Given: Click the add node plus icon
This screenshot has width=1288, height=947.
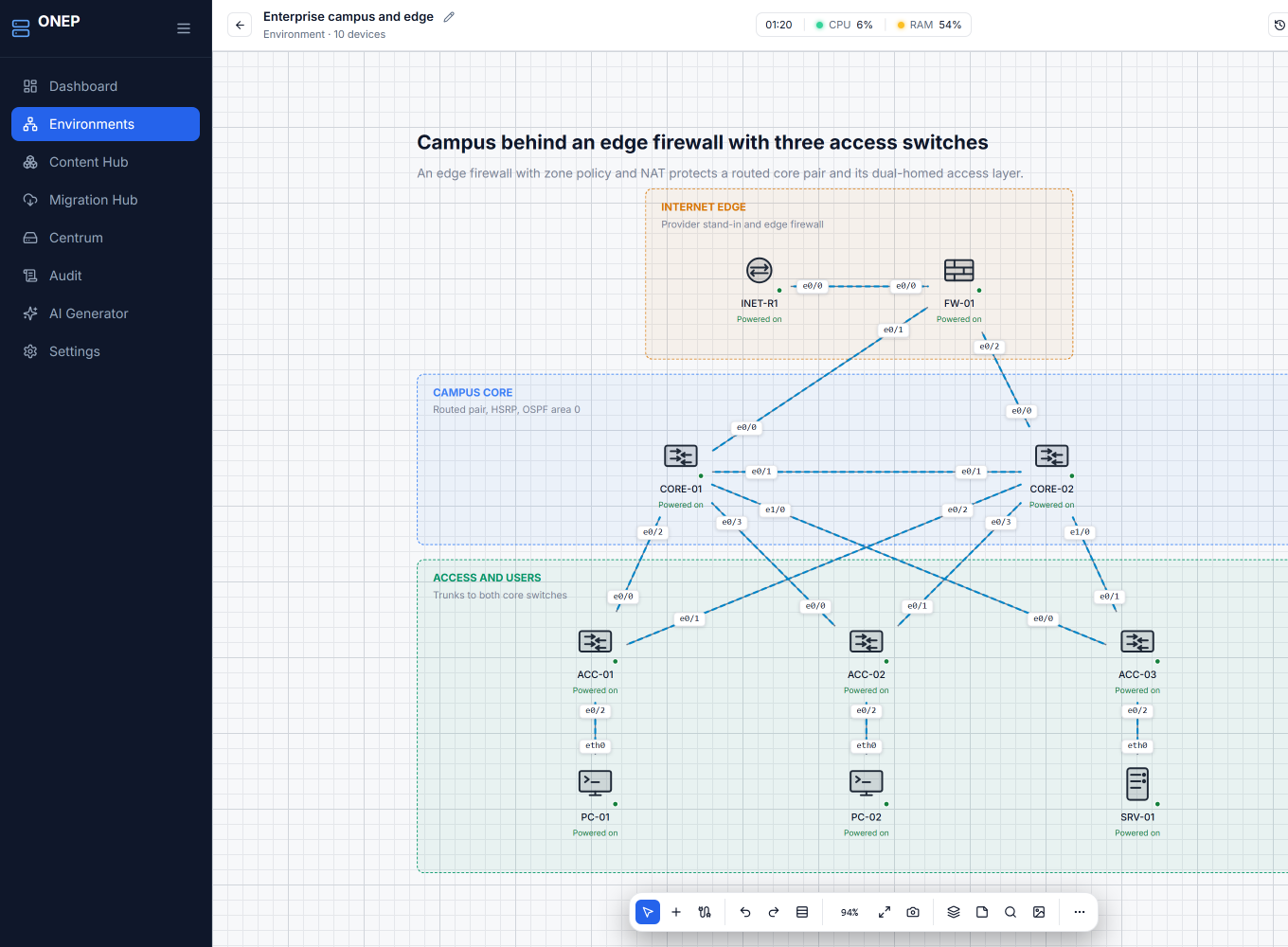Looking at the screenshot, I should pos(676,912).
